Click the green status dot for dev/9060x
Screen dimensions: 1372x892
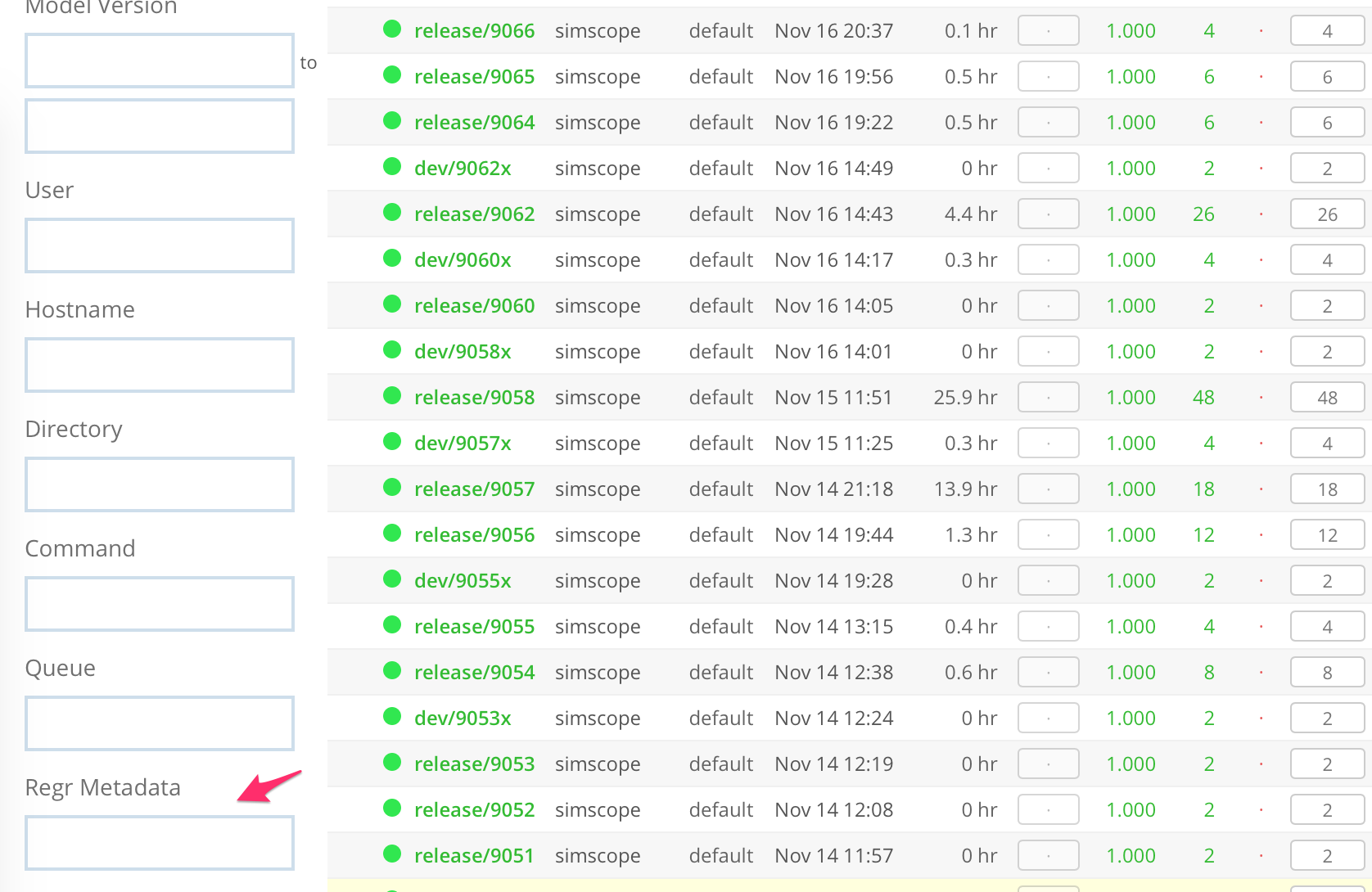(x=392, y=259)
